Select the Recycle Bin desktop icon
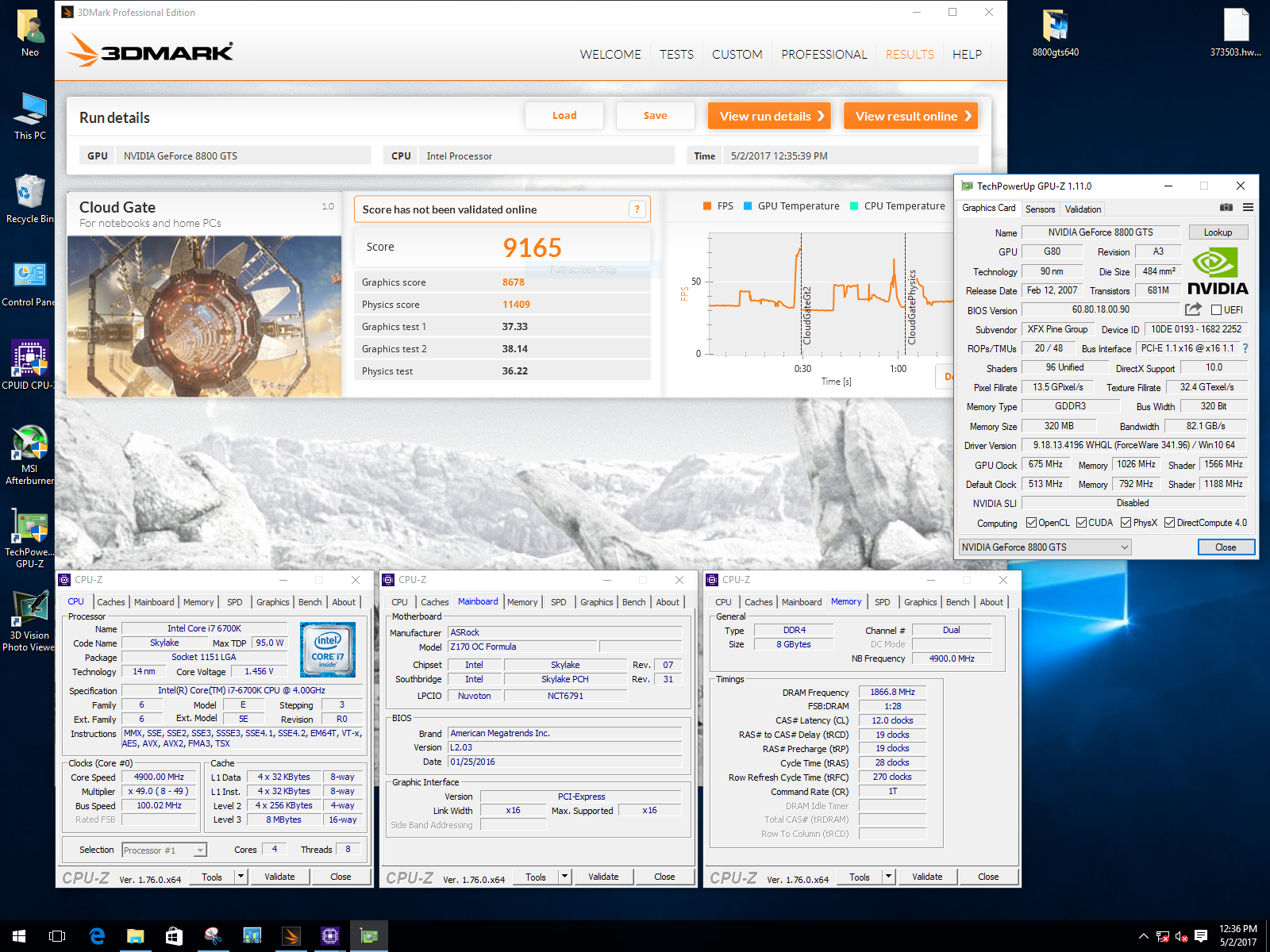The height and width of the screenshot is (952, 1270). 30,200
